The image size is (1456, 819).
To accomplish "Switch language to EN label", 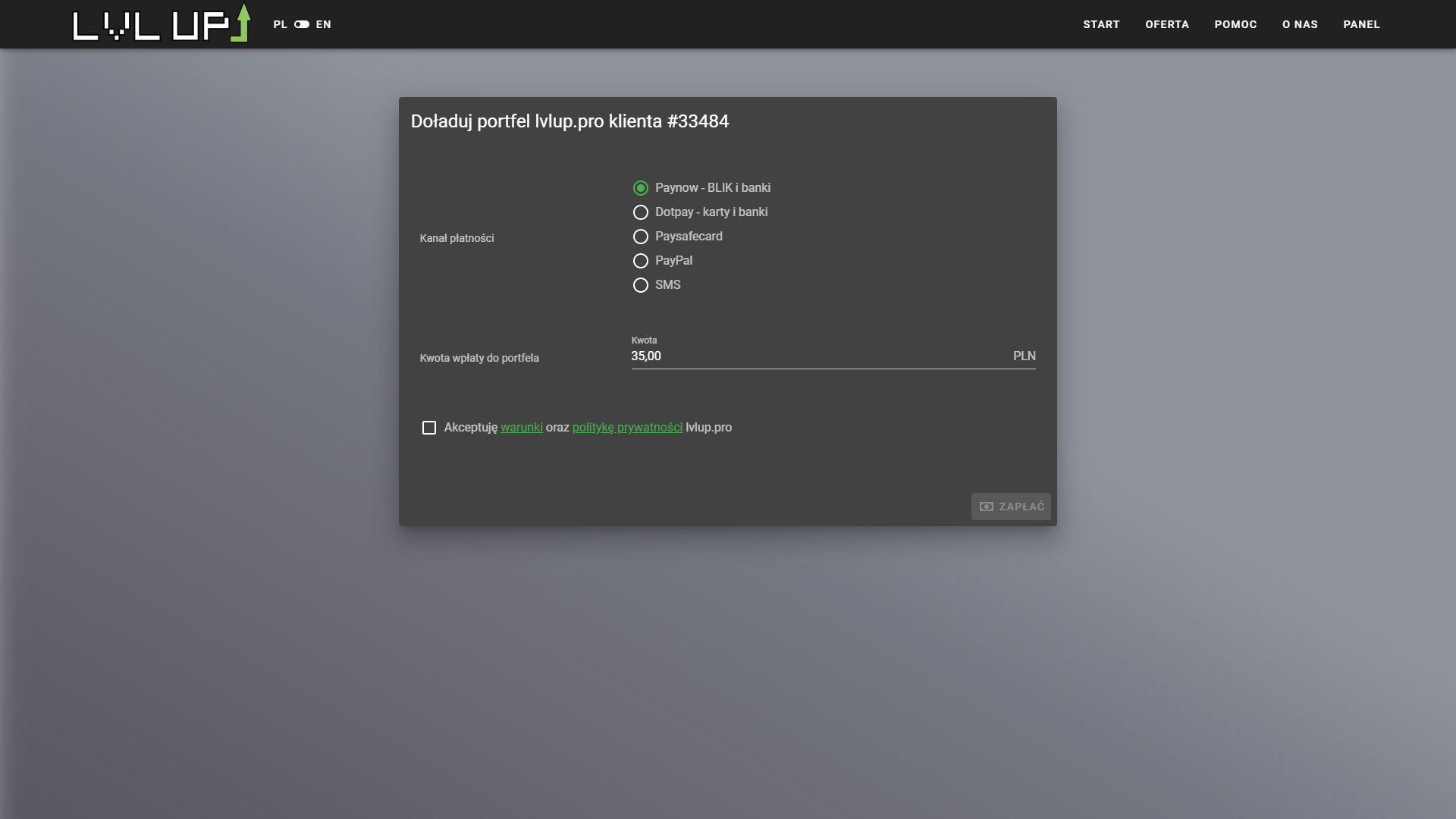I will pyautogui.click(x=324, y=24).
